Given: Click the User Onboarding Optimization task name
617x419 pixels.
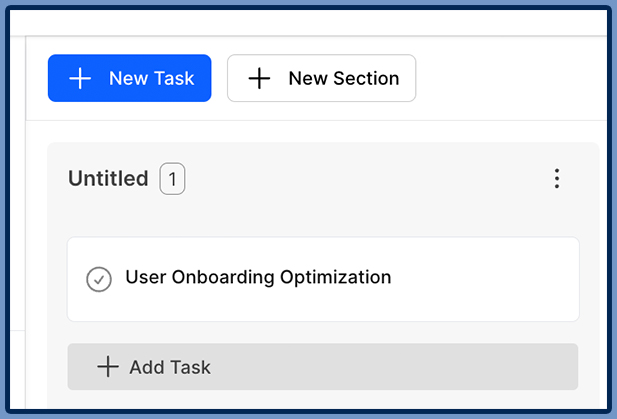Looking at the screenshot, I should pos(258,277).
